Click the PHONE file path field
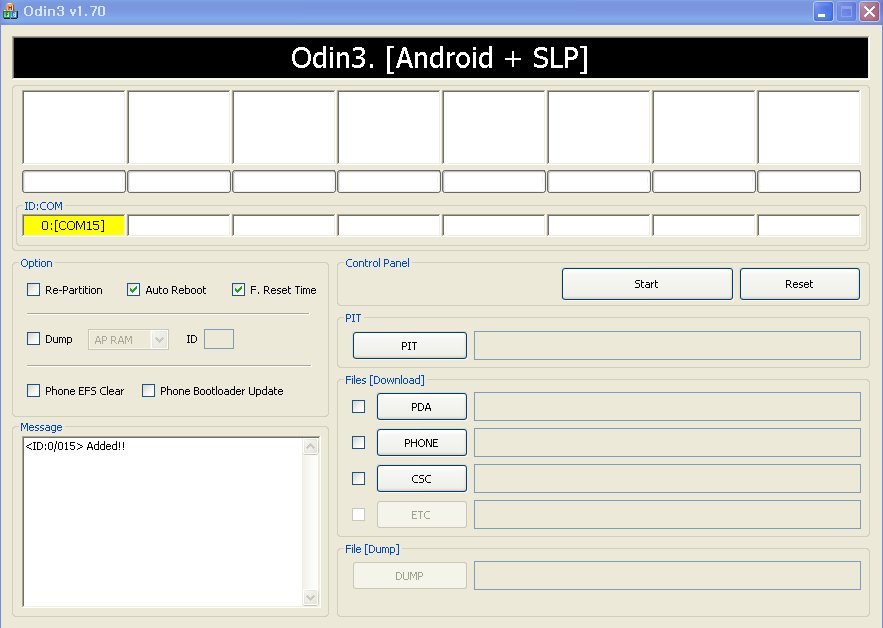The width and height of the screenshot is (883, 628). coord(667,443)
